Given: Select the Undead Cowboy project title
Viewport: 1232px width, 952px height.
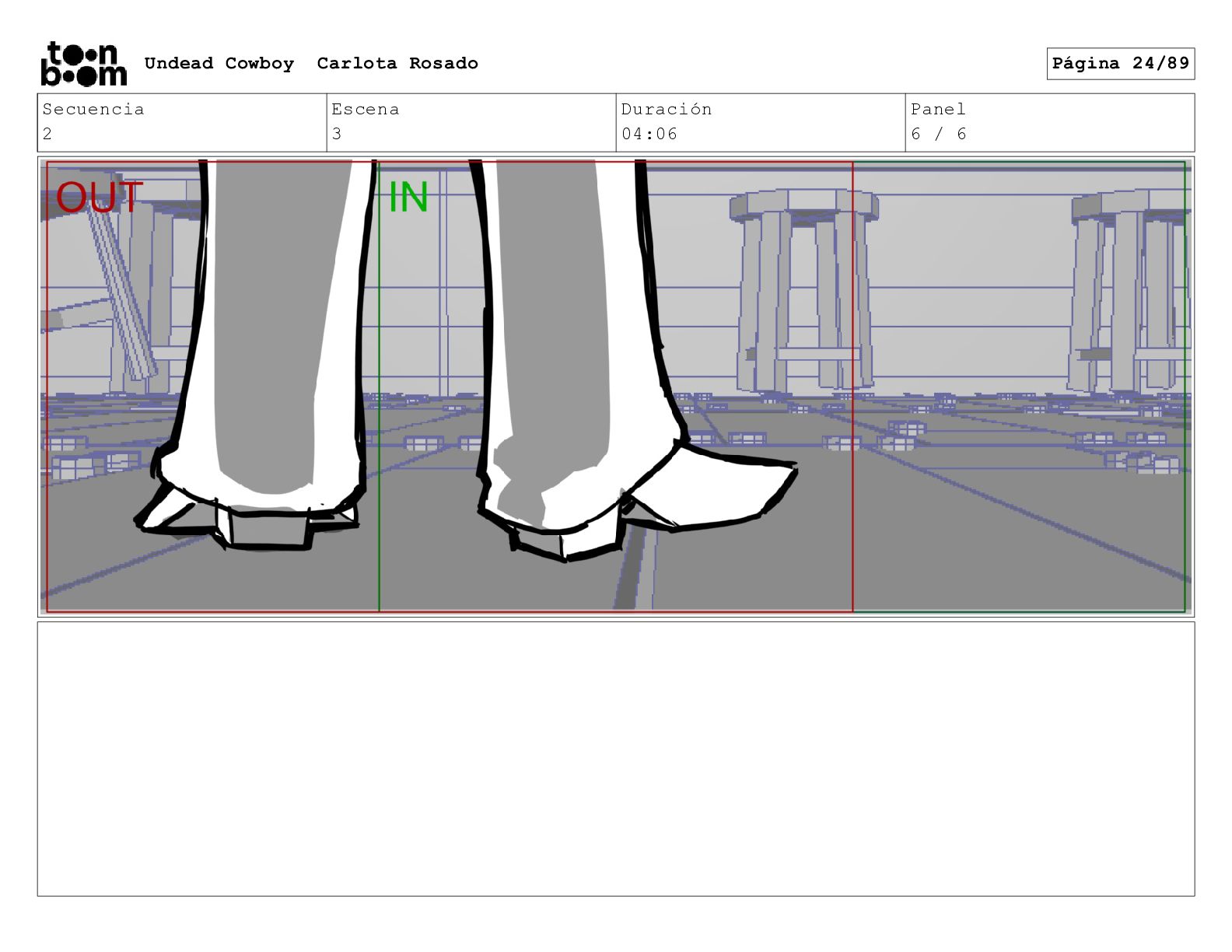Looking at the screenshot, I should [x=219, y=63].
